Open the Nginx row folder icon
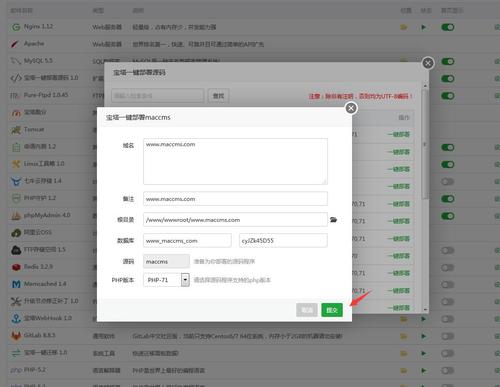500x387 pixels. point(404,27)
